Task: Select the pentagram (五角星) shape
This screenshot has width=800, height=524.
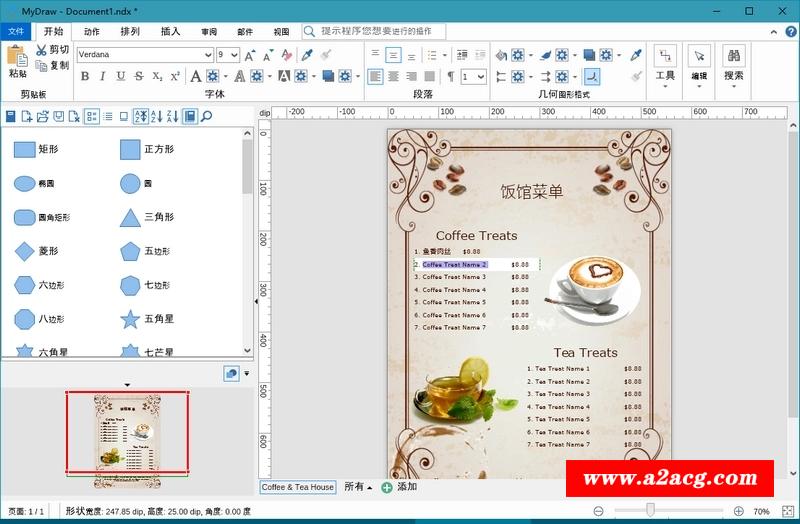Action: point(130,319)
